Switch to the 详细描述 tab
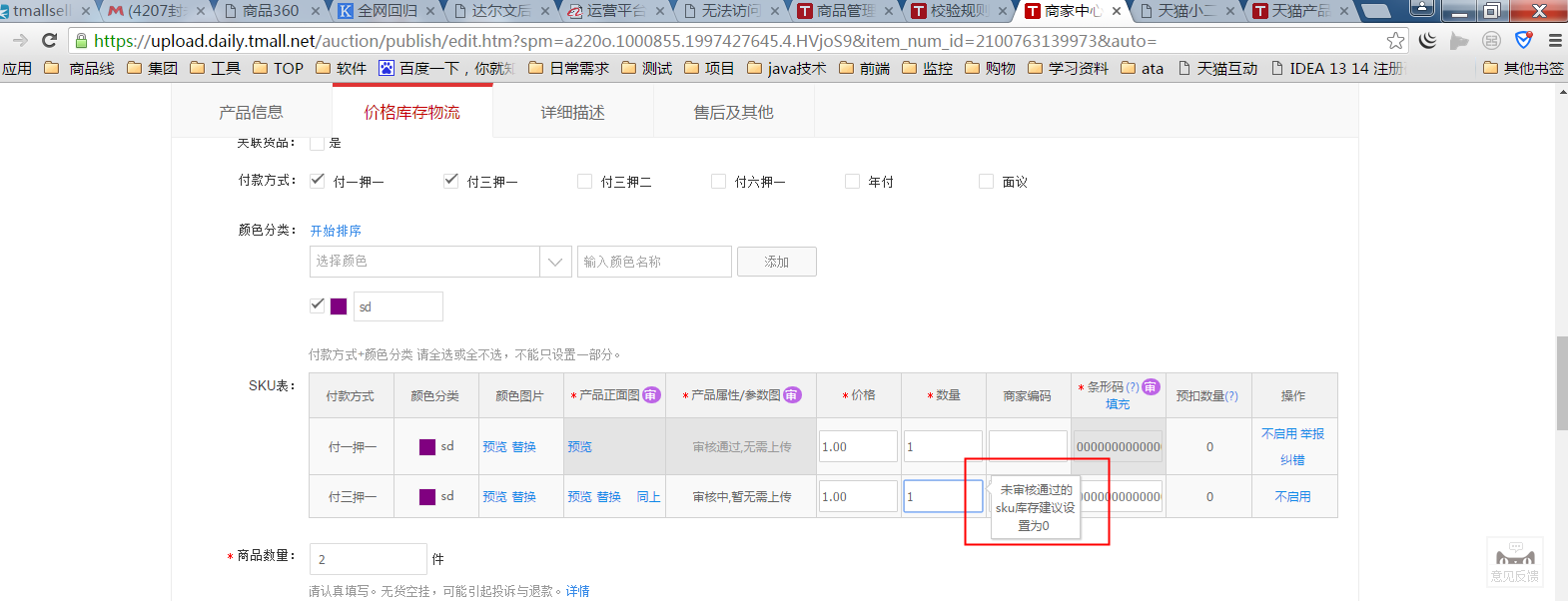Viewport: 1568px width, 601px height. point(573,112)
